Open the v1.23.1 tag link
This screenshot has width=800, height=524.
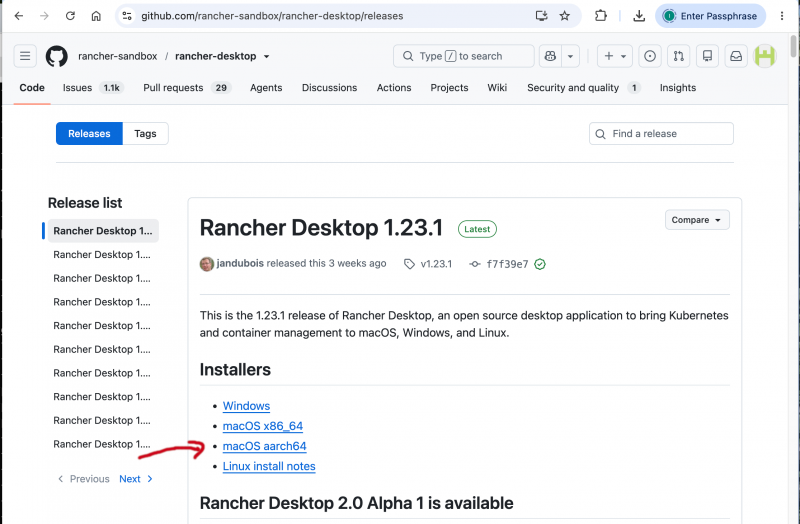(436, 264)
